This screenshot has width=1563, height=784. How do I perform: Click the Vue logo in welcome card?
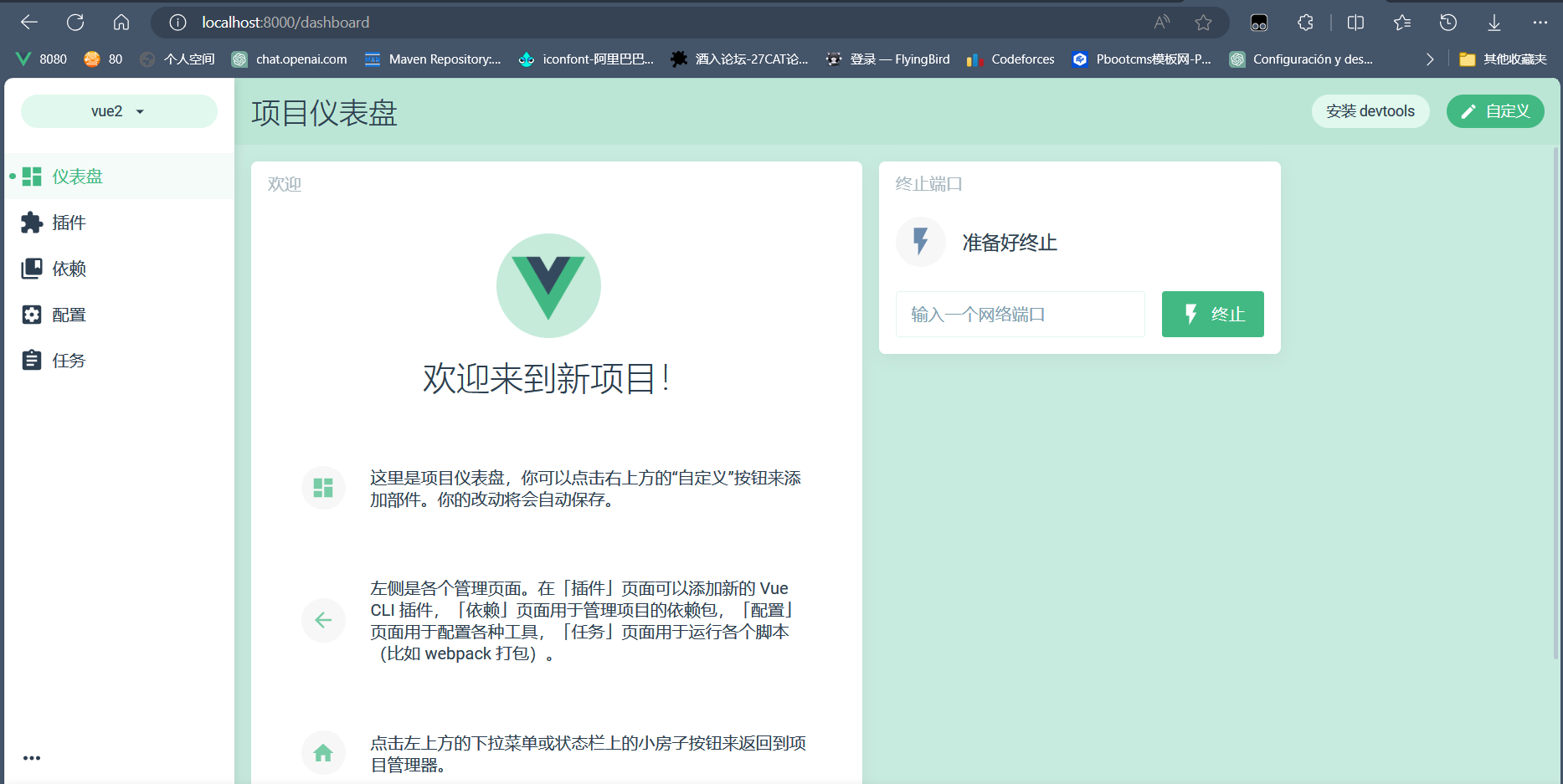pos(548,285)
